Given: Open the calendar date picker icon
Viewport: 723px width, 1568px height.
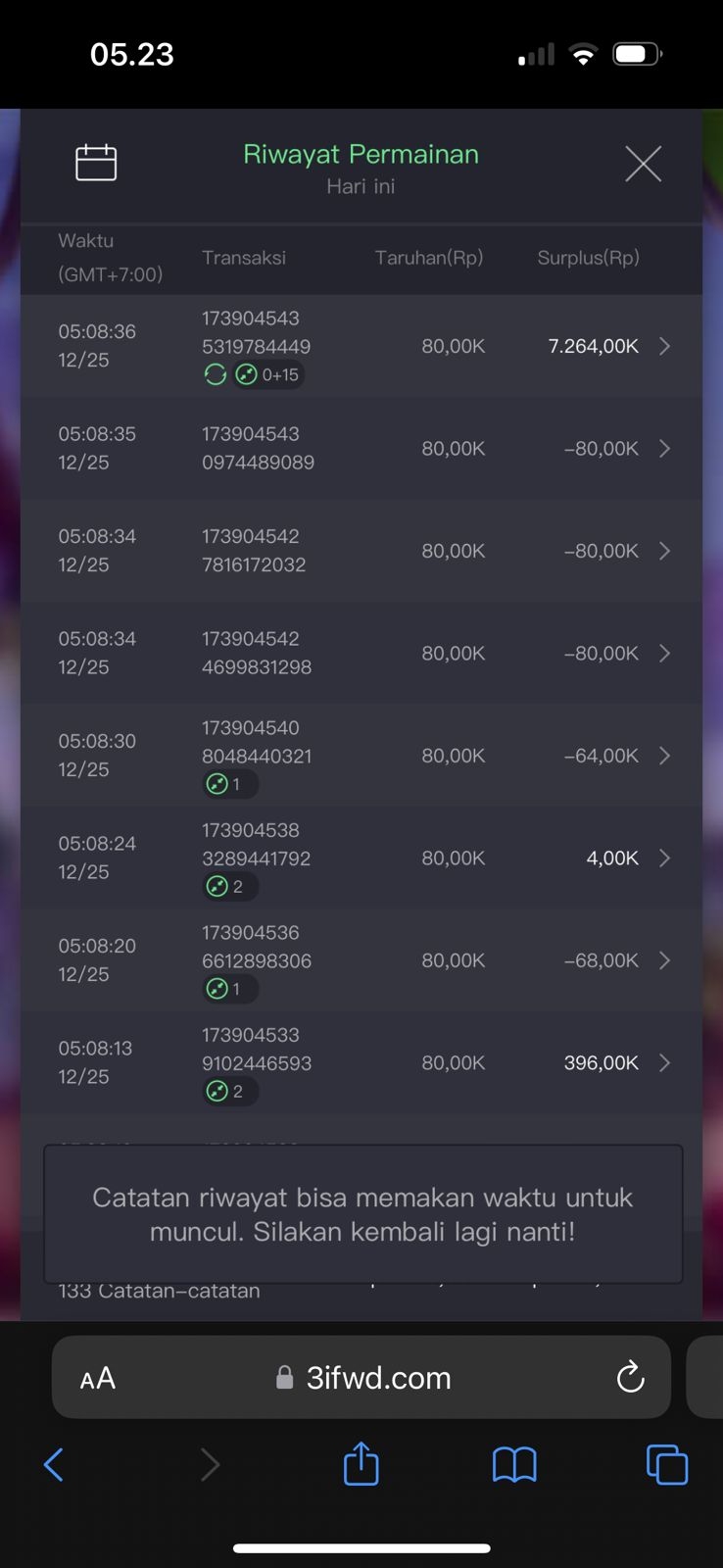Looking at the screenshot, I should pos(96,163).
